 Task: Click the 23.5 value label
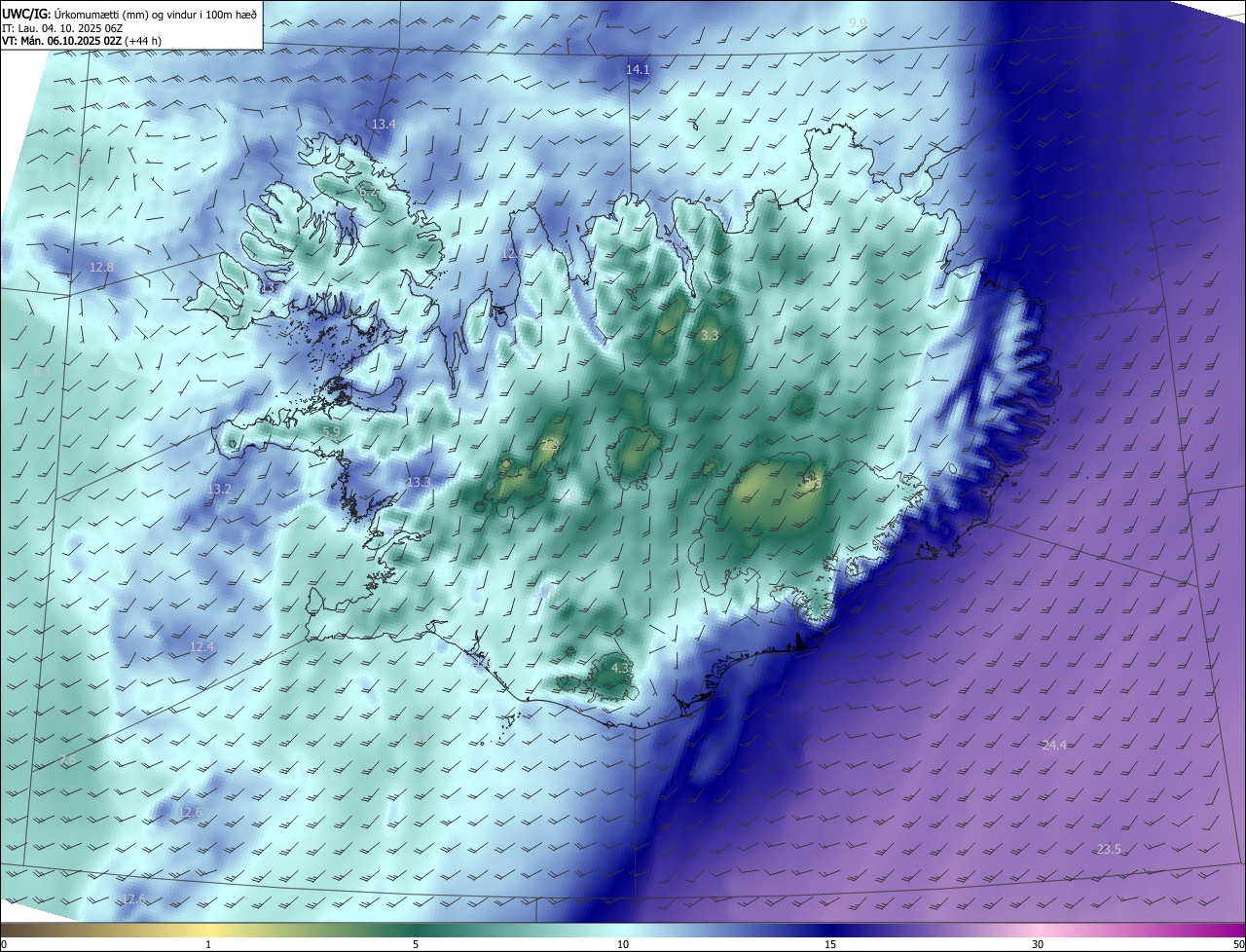(x=1109, y=850)
